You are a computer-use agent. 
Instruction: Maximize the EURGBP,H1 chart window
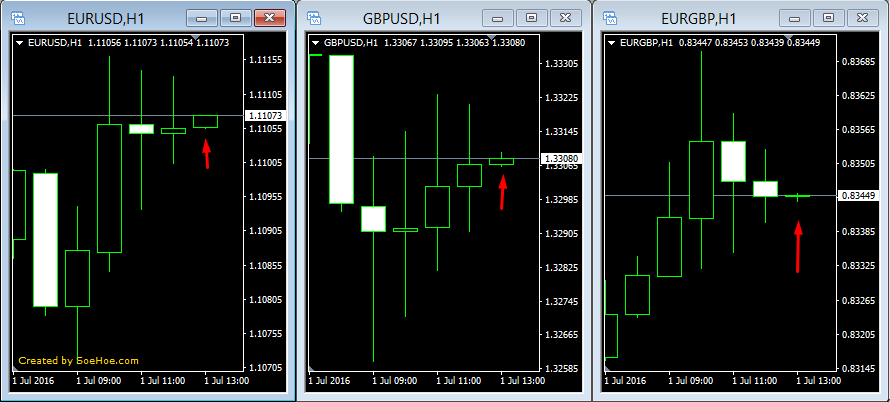click(x=827, y=18)
